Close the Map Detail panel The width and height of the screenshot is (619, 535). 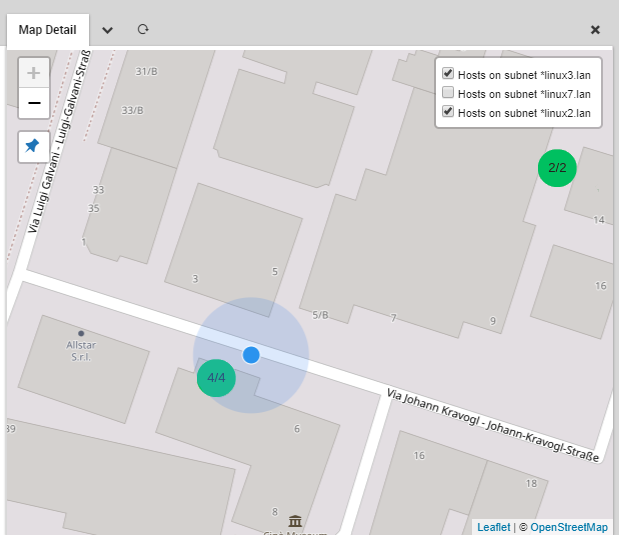(596, 29)
